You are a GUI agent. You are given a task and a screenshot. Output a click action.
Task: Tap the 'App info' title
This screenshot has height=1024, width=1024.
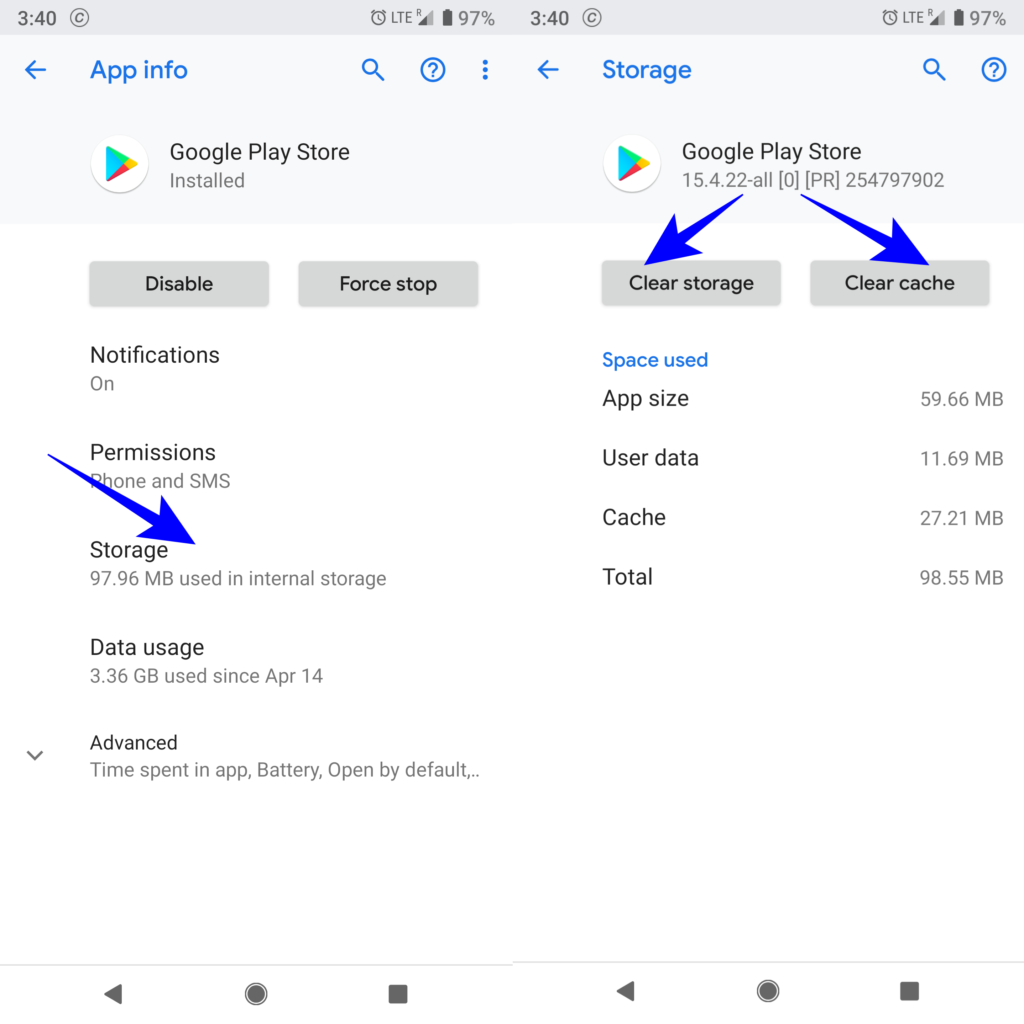click(138, 70)
